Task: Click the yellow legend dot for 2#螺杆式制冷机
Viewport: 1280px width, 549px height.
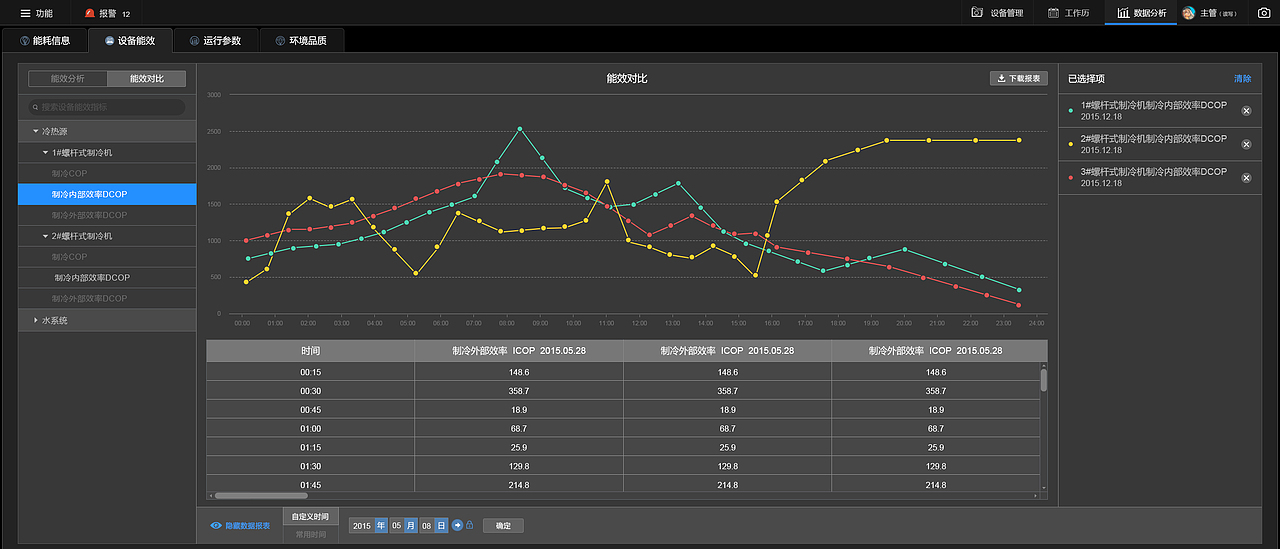Action: (1071, 144)
